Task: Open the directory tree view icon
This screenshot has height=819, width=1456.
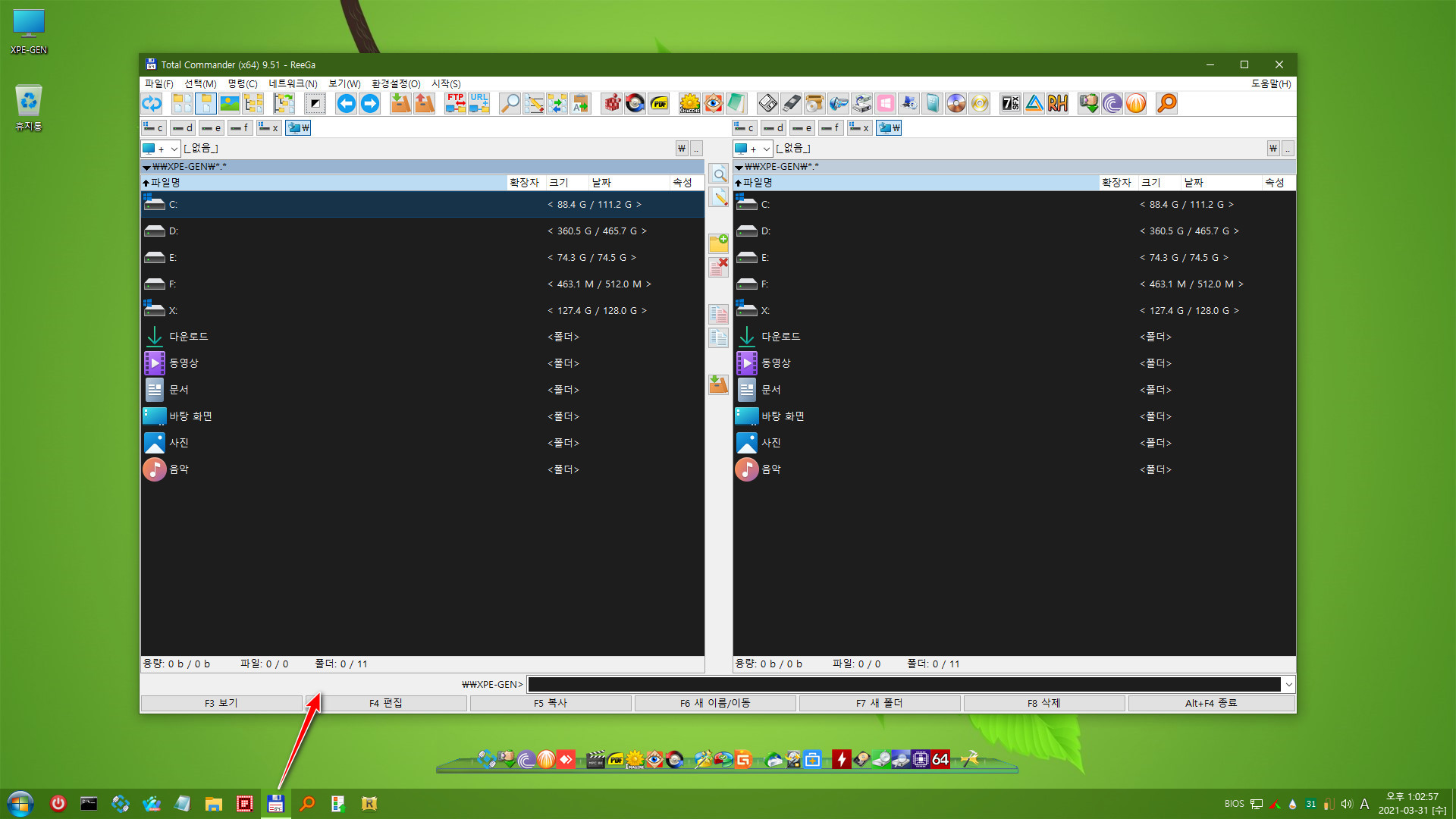Action: (253, 103)
